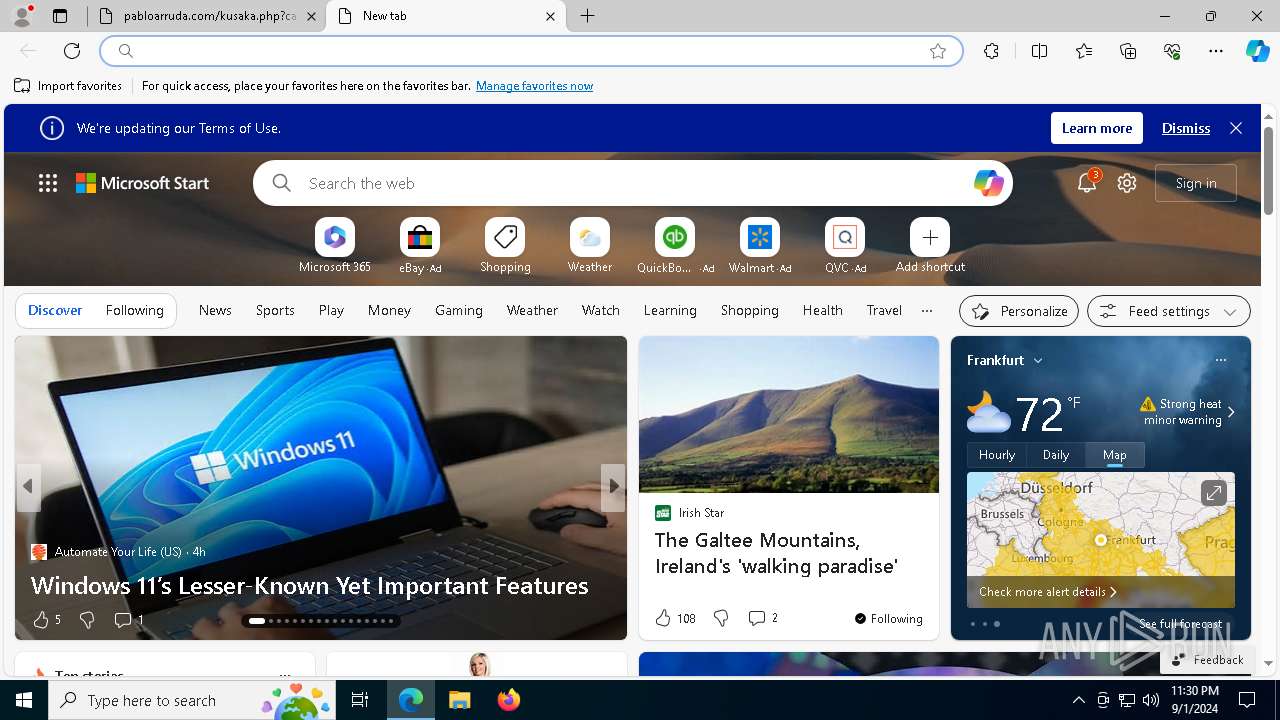Refresh the current page
The height and width of the screenshot is (720, 1280).
[x=72, y=51]
